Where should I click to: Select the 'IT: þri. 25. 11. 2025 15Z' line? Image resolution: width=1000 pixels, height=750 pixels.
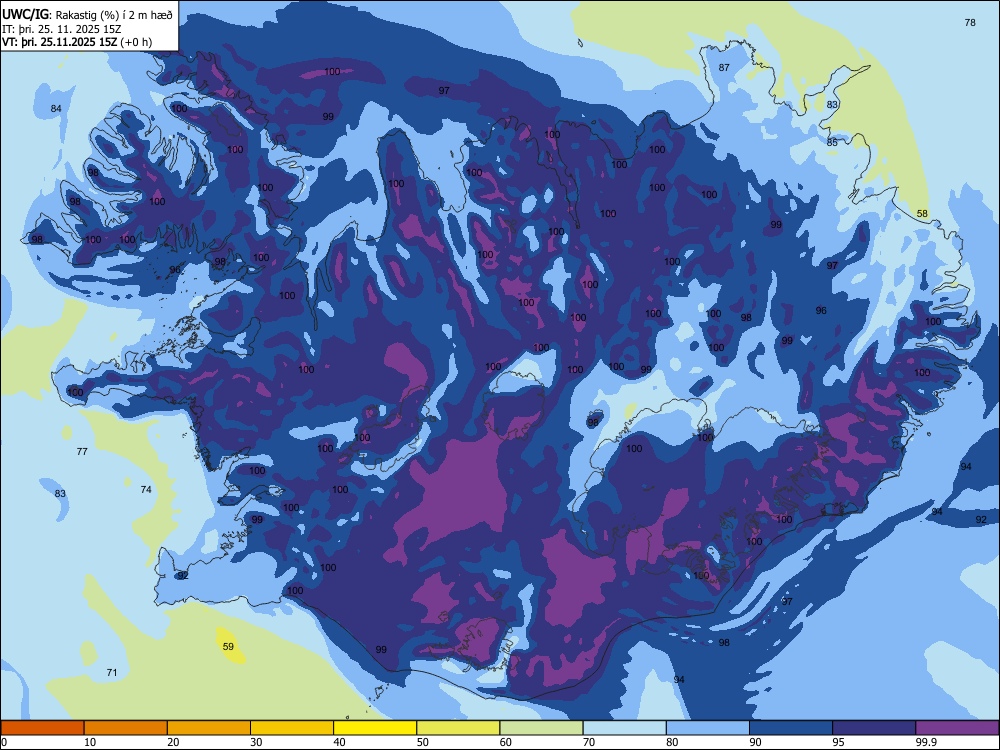(61, 29)
